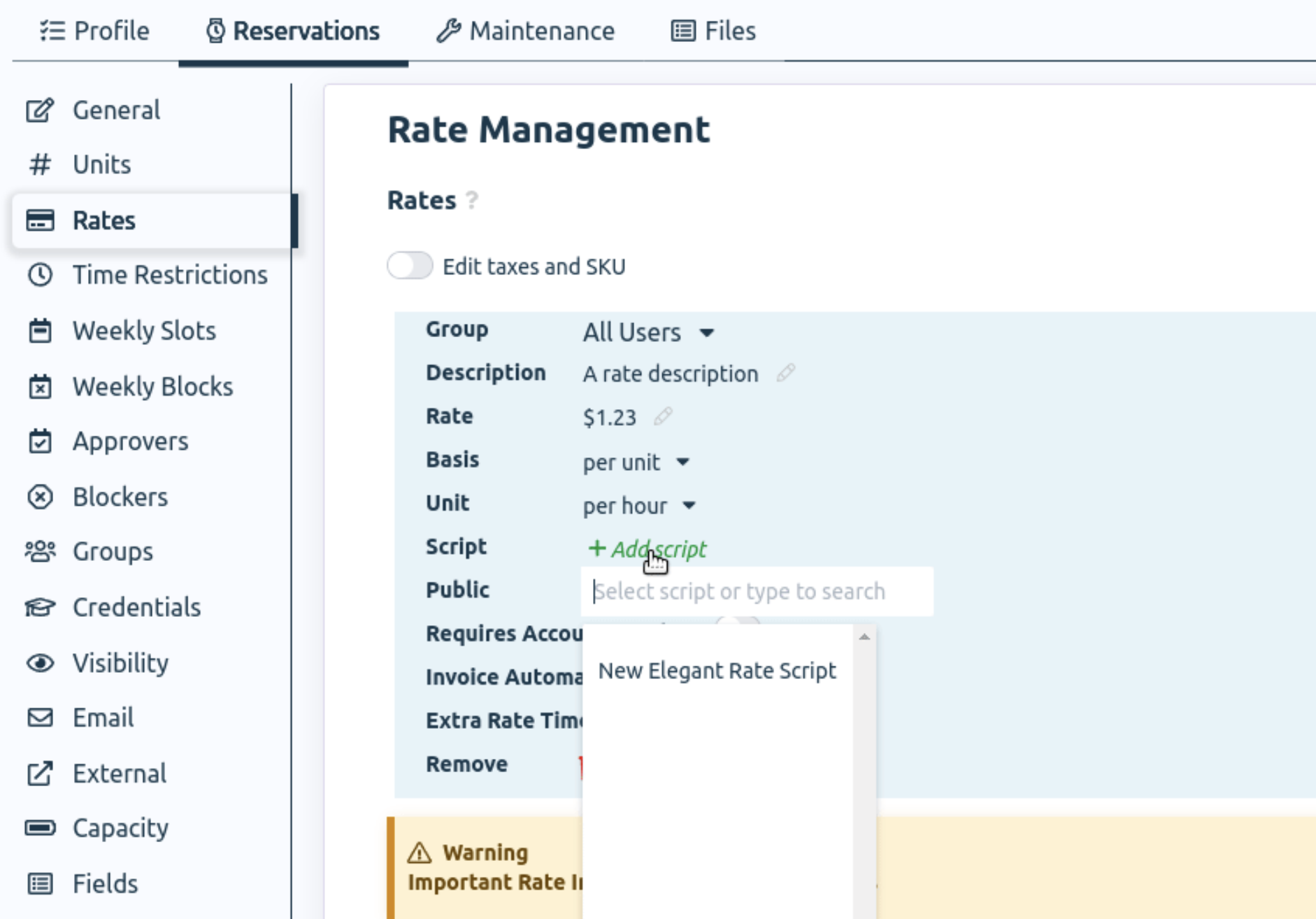Select New Elegant Rate Script
The height and width of the screenshot is (919, 1316).
(x=717, y=671)
